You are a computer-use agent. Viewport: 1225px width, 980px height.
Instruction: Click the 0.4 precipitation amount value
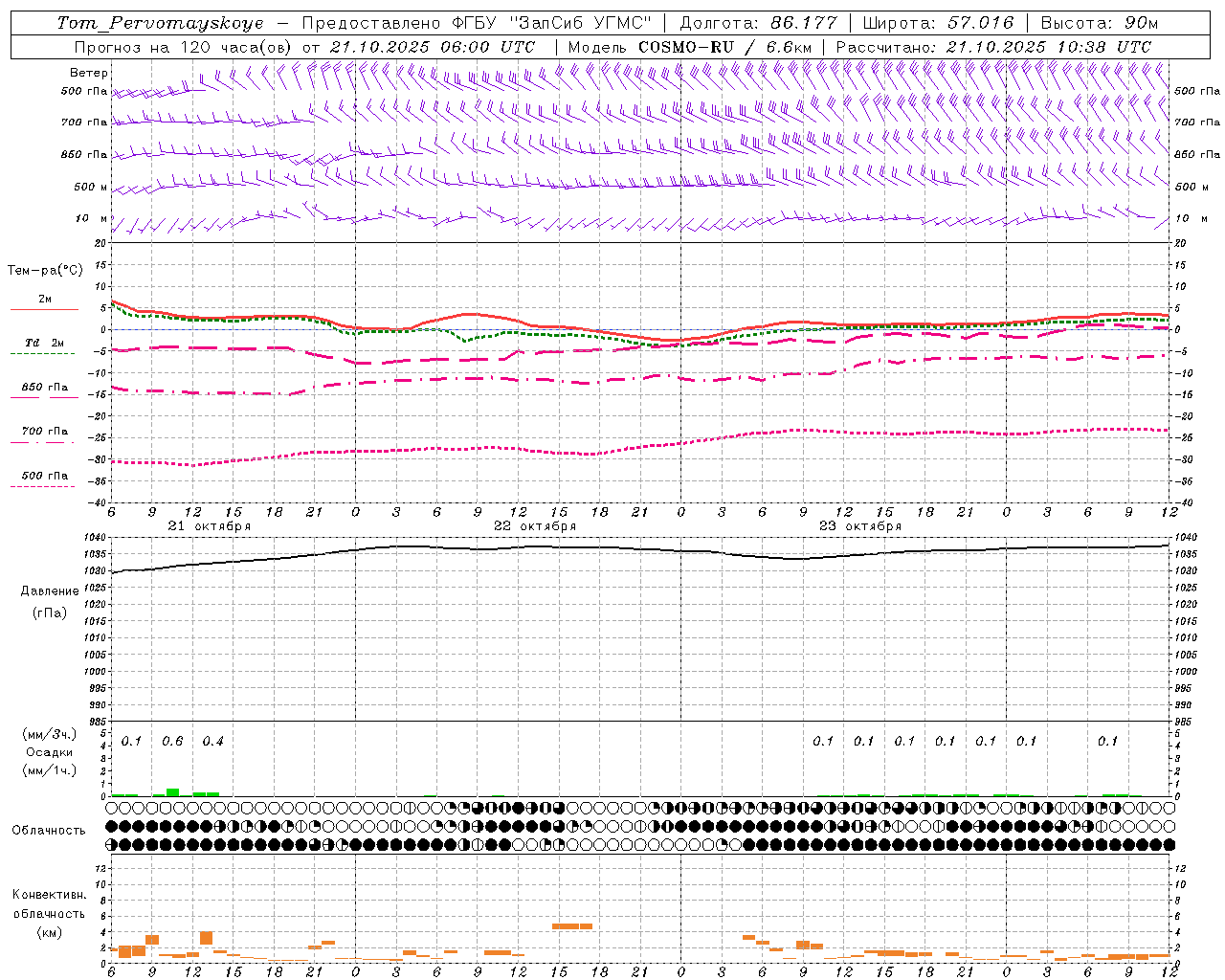coord(212,742)
